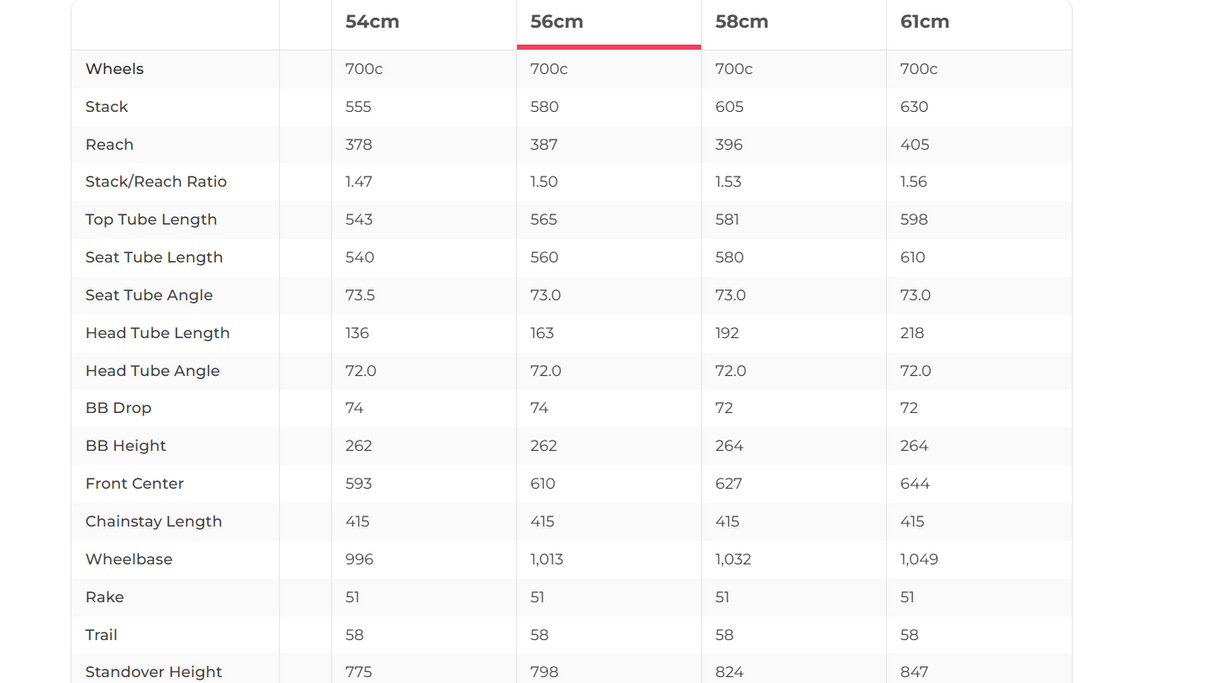Select the Head Tube Length label
Screen dimensions: 1214x683
click(x=157, y=333)
